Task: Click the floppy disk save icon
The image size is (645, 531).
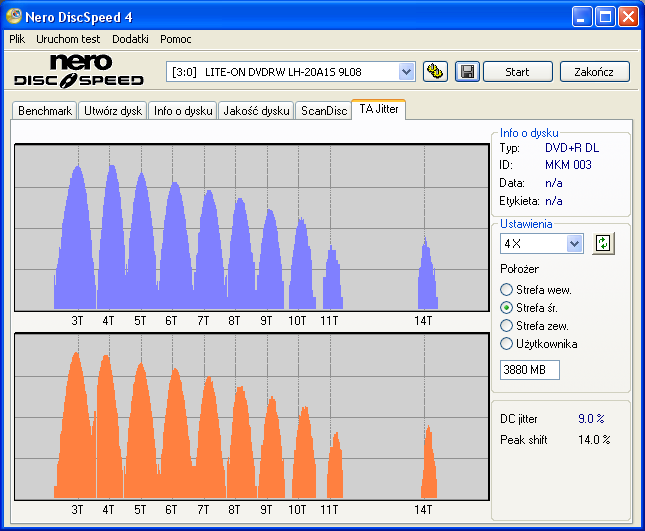Action: pyautogui.click(x=467, y=72)
